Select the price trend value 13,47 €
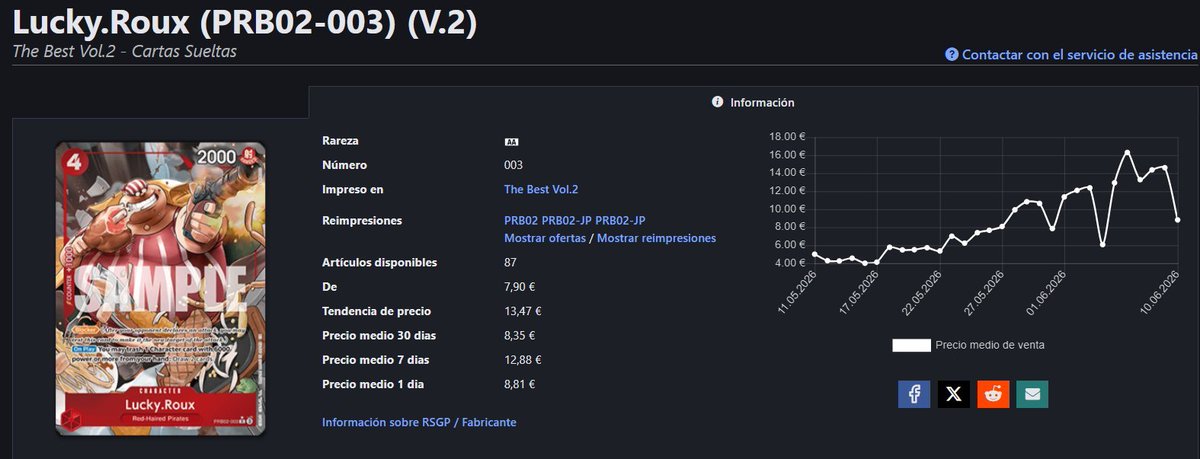Image resolution: width=1200 pixels, height=459 pixels. 523,311
